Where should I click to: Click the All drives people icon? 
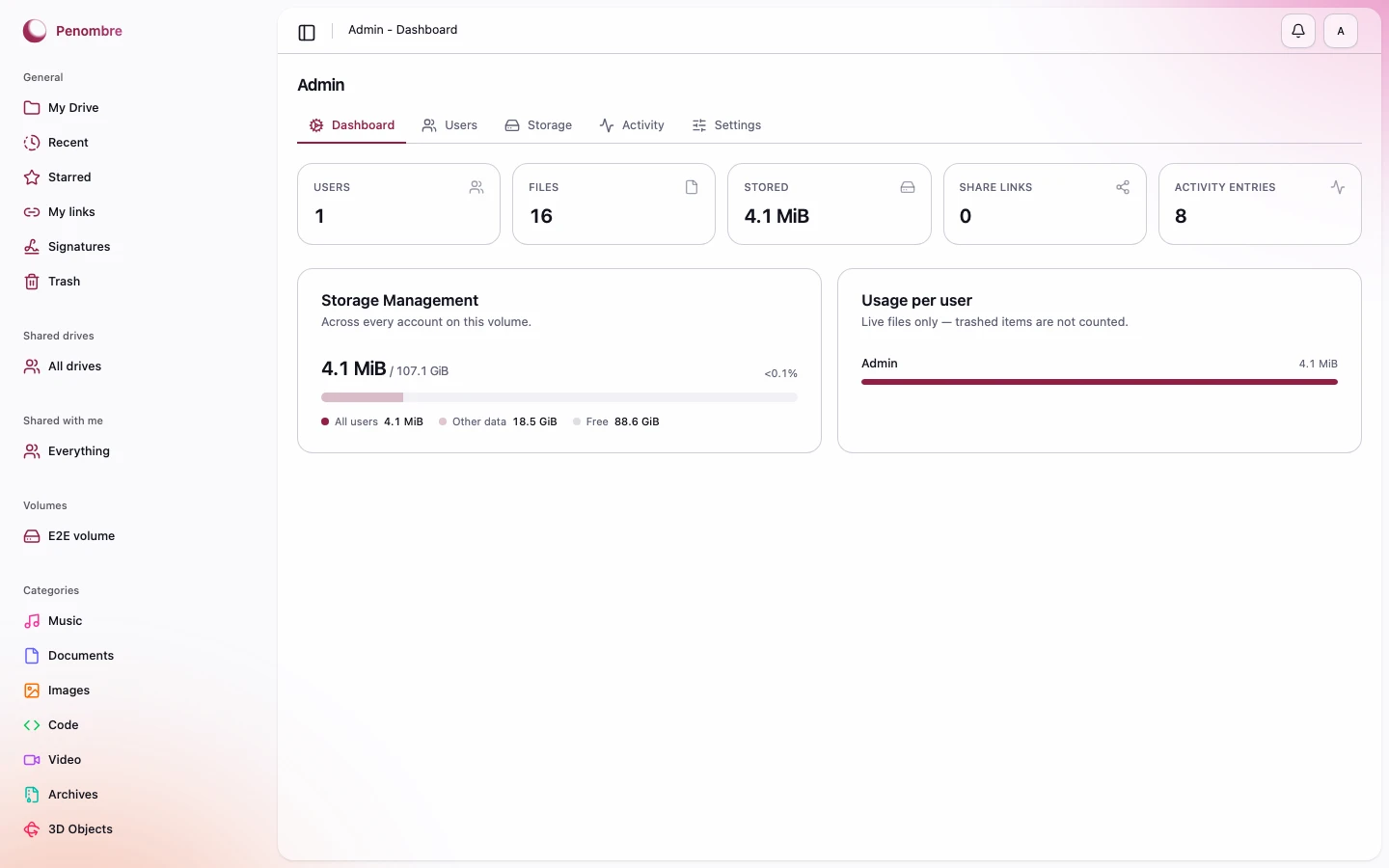[x=32, y=366]
